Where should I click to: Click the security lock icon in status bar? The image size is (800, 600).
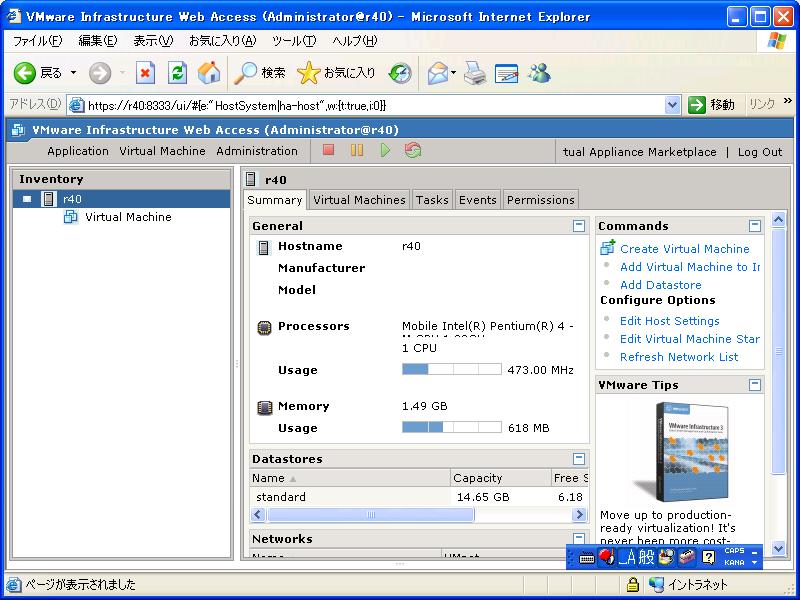click(x=633, y=584)
